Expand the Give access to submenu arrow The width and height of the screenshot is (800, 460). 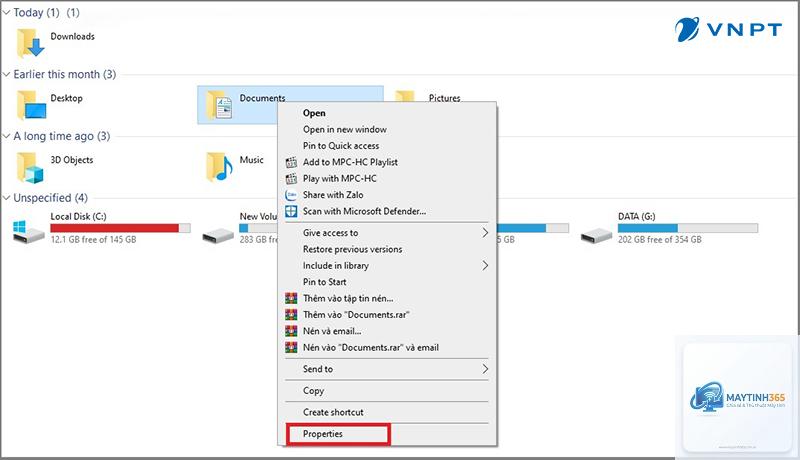click(x=485, y=233)
